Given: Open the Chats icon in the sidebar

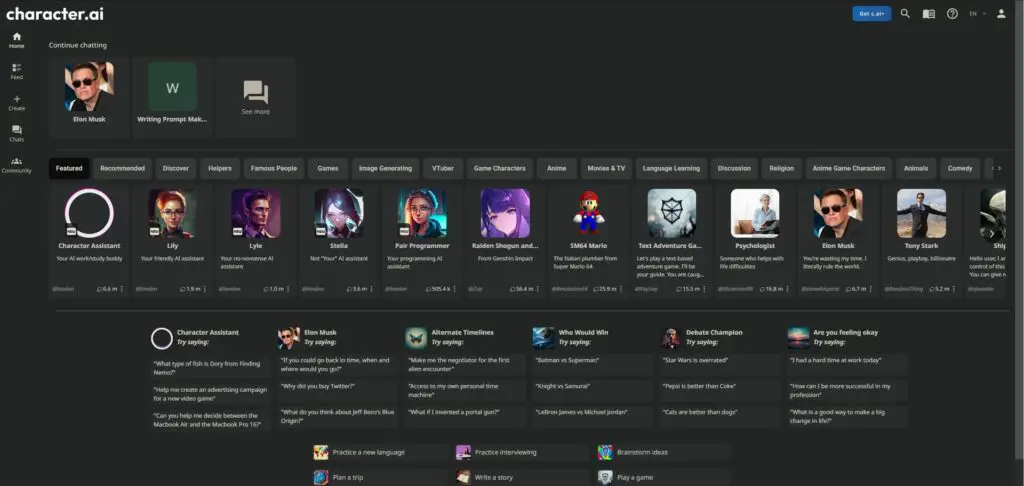Looking at the screenshot, I should point(17,132).
